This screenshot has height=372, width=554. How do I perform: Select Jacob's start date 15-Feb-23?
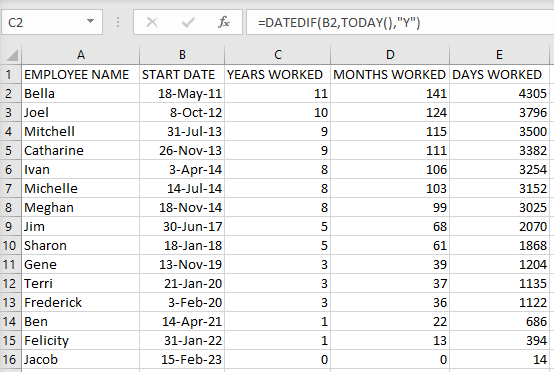click(182, 360)
